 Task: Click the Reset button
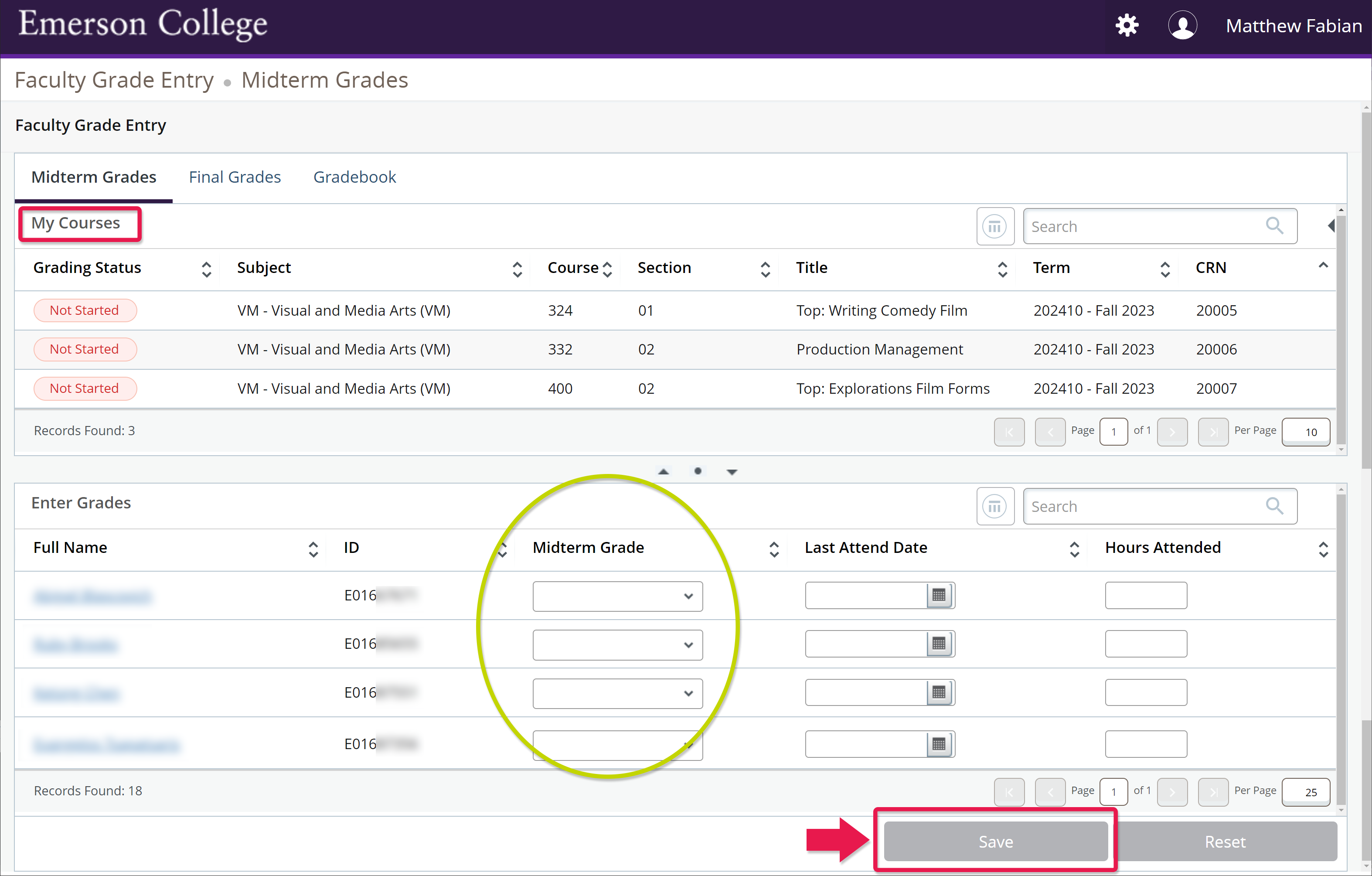(x=1225, y=841)
